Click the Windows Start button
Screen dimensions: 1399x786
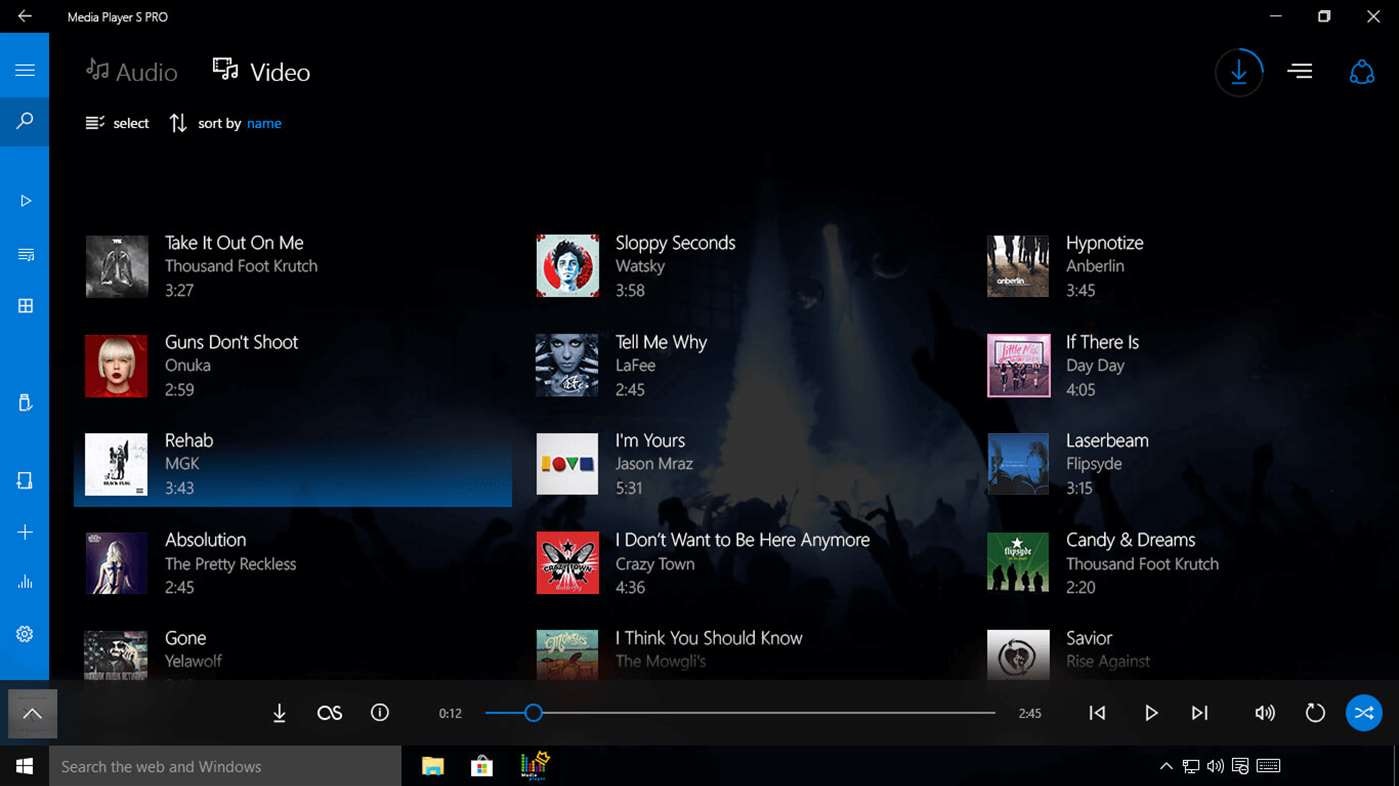point(25,766)
